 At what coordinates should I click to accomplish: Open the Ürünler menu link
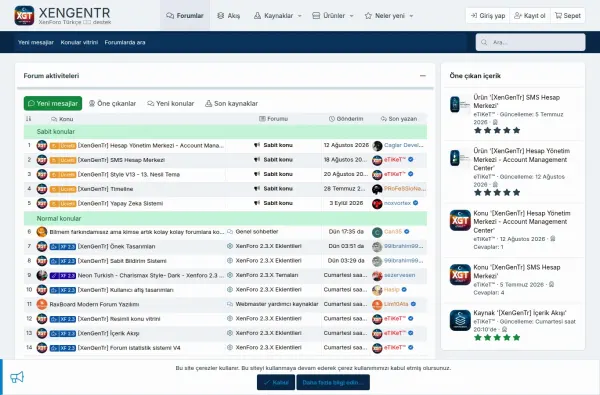(329, 16)
